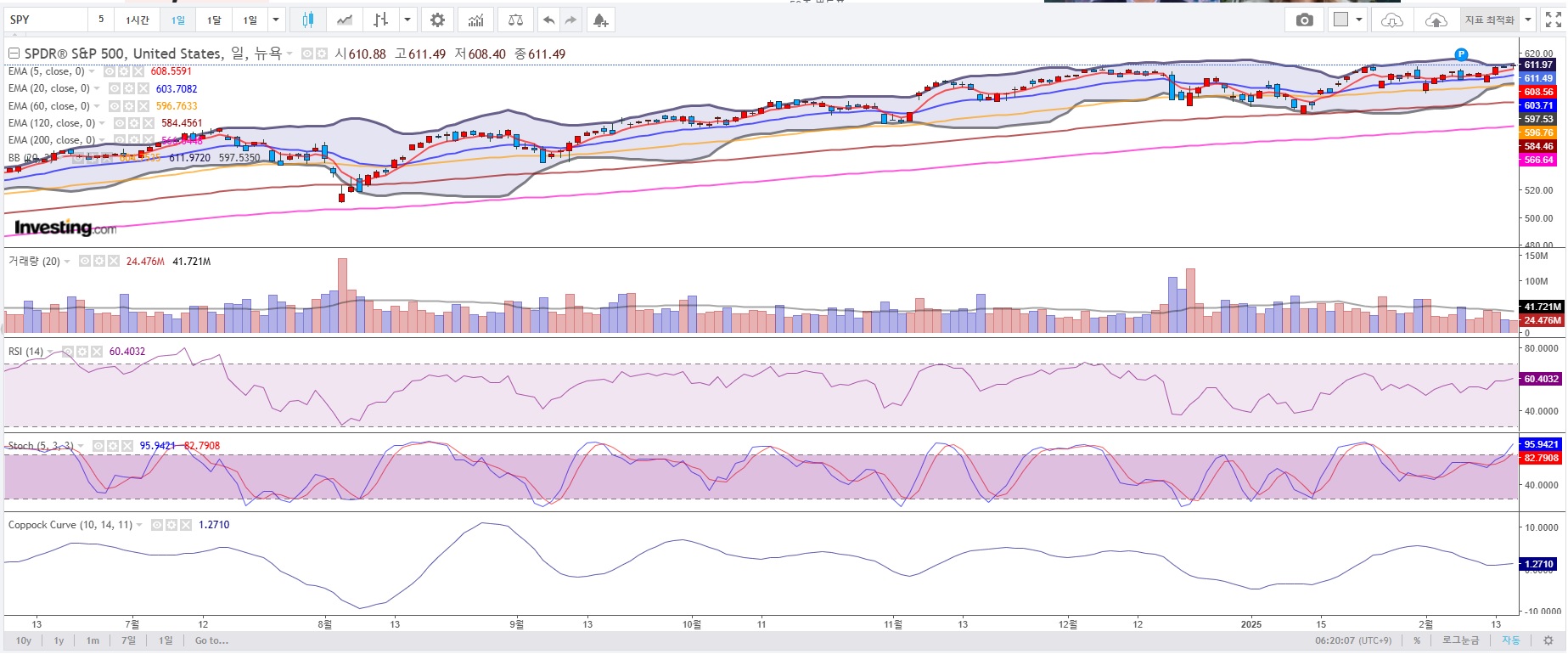
Task: Select the bar chart style icon
Action: point(380,20)
